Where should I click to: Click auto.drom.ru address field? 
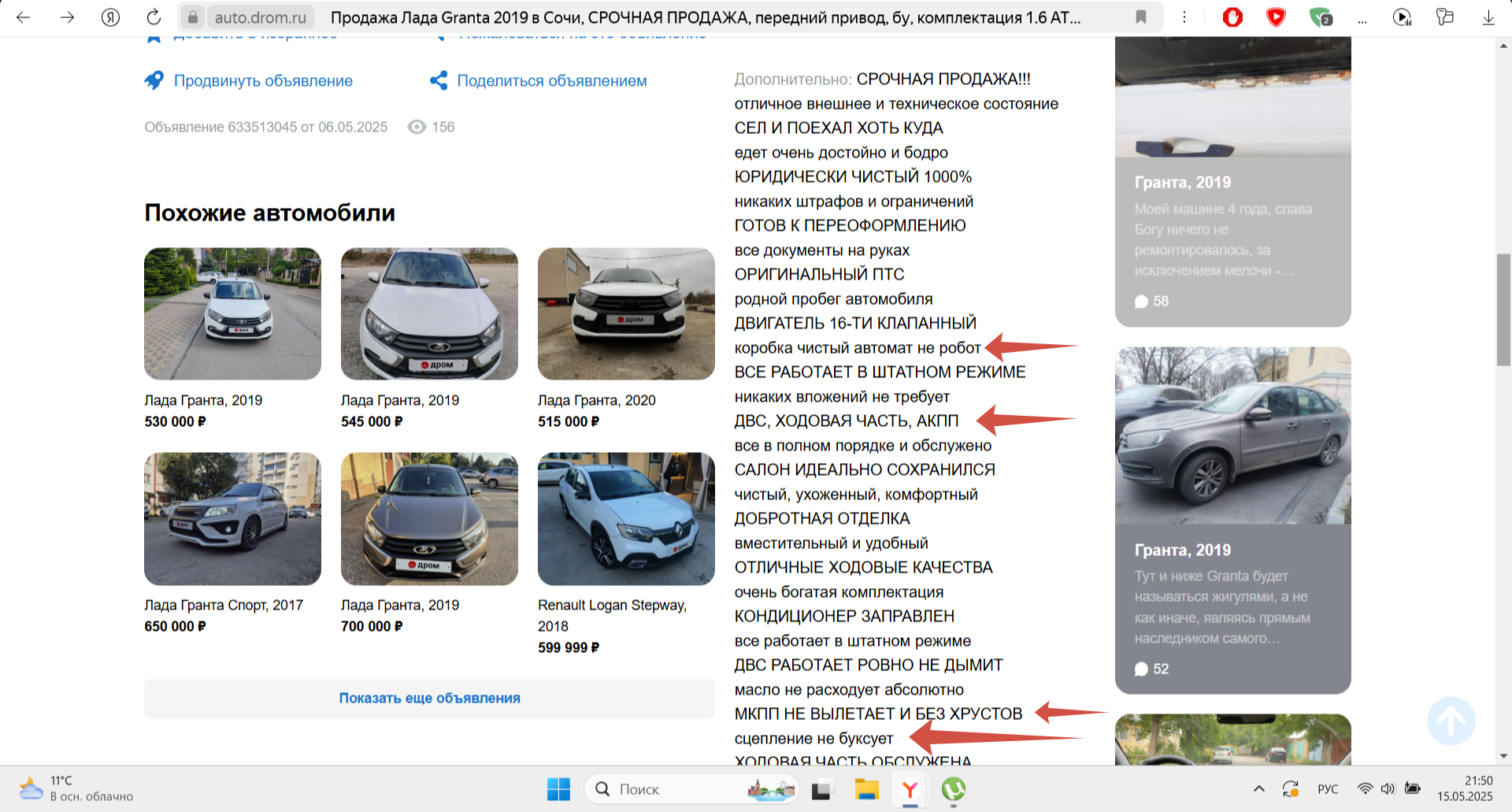pos(261,17)
